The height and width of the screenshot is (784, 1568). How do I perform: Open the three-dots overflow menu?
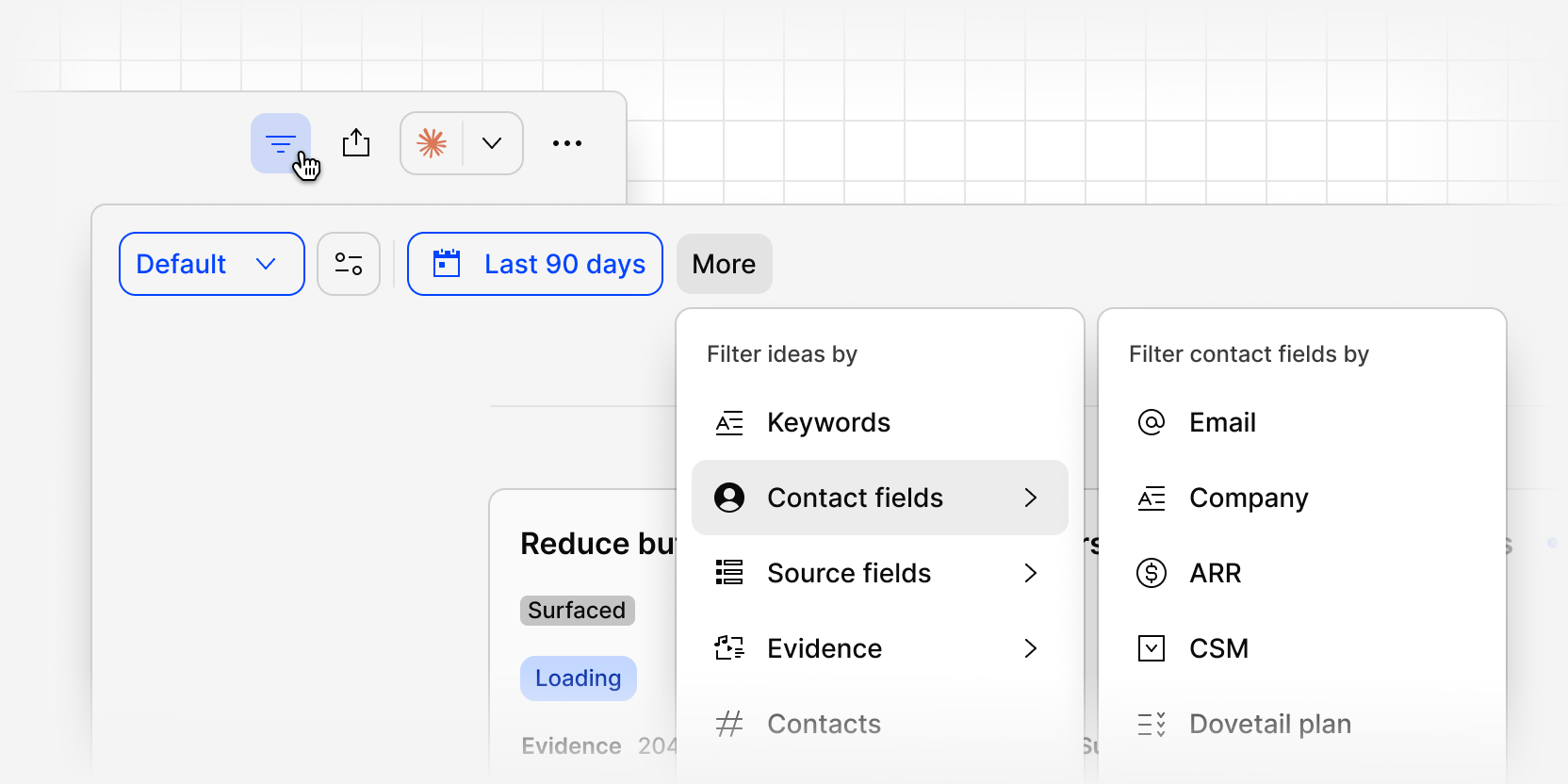(567, 143)
